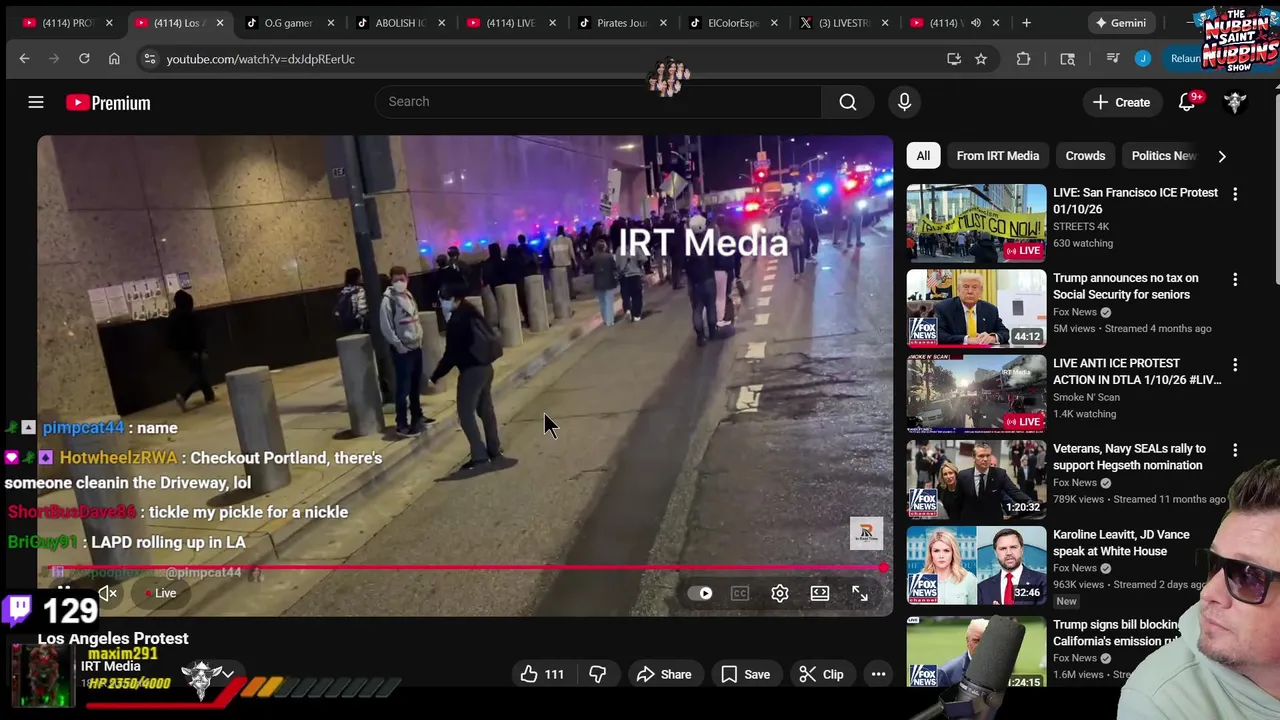Clip this video
This screenshot has height=720, width=1280.
821,674
